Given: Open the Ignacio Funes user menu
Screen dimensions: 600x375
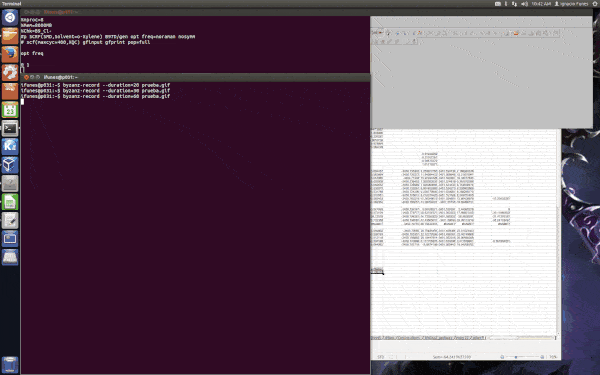Looking at the screenshot, I should [571, 4].
